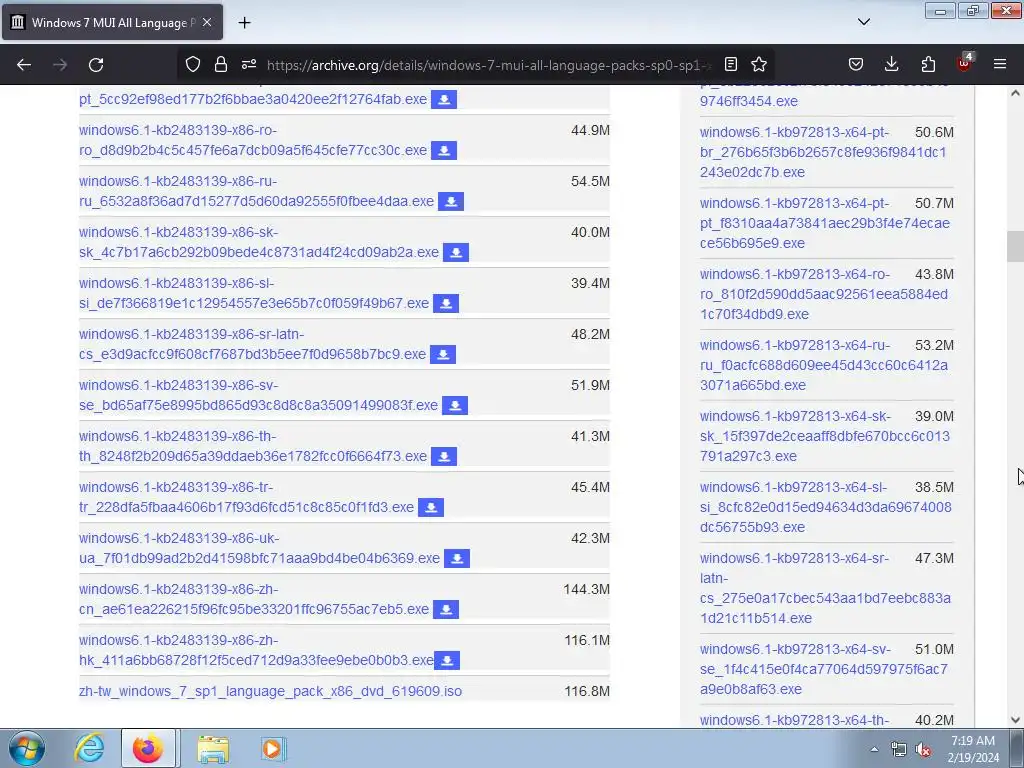
Task: Open windows6.1-kb972813-x64-ru-ru exe link
Action: (x=824, y=365)
